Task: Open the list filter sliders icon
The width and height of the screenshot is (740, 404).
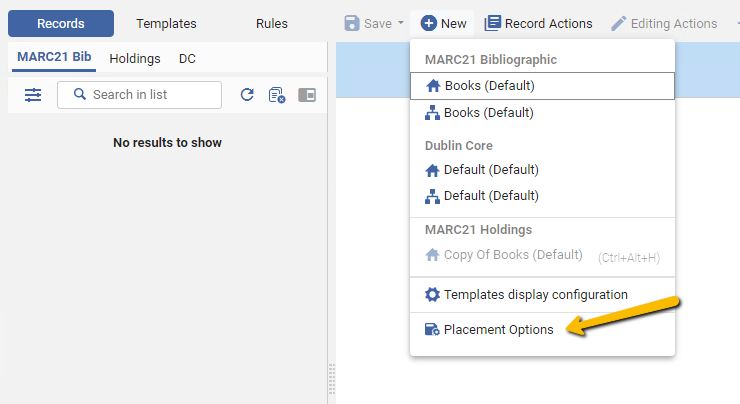Action: (33, 95)
